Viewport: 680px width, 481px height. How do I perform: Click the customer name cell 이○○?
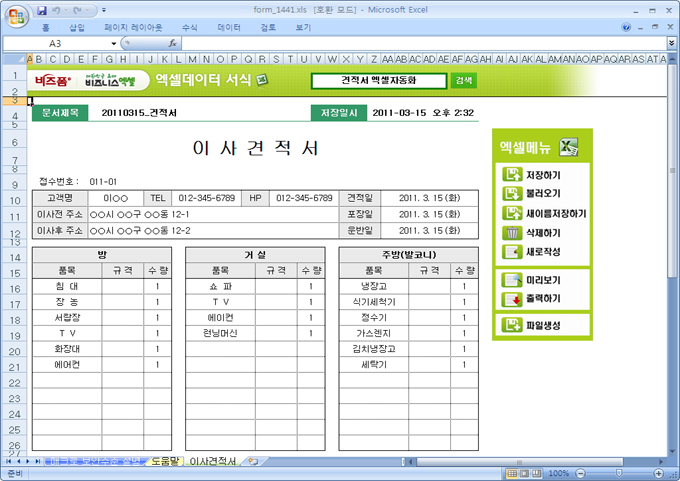pyautogui.click(x=116, y=198)
